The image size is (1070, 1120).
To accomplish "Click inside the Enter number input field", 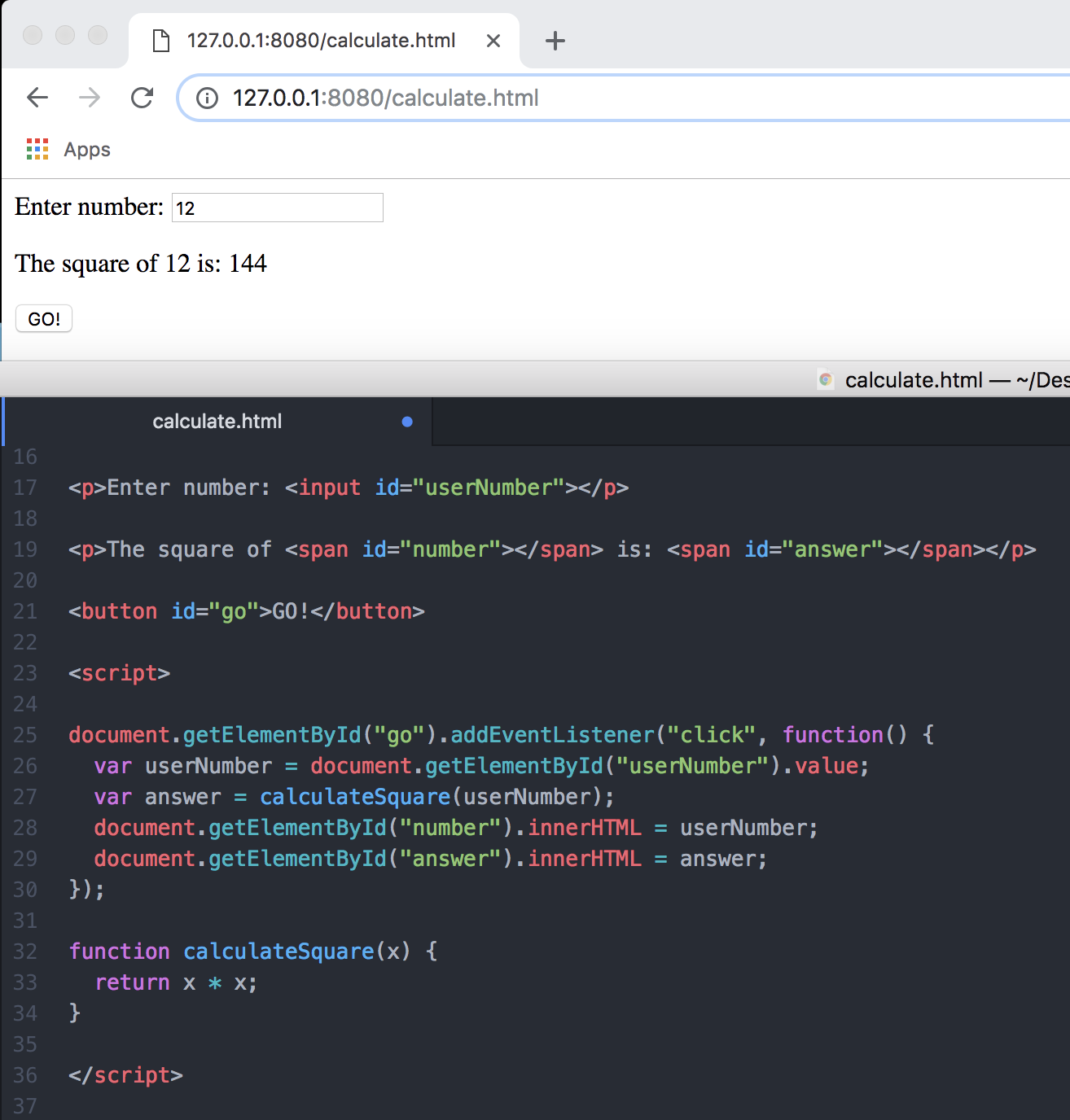I will tap(277, 208).
